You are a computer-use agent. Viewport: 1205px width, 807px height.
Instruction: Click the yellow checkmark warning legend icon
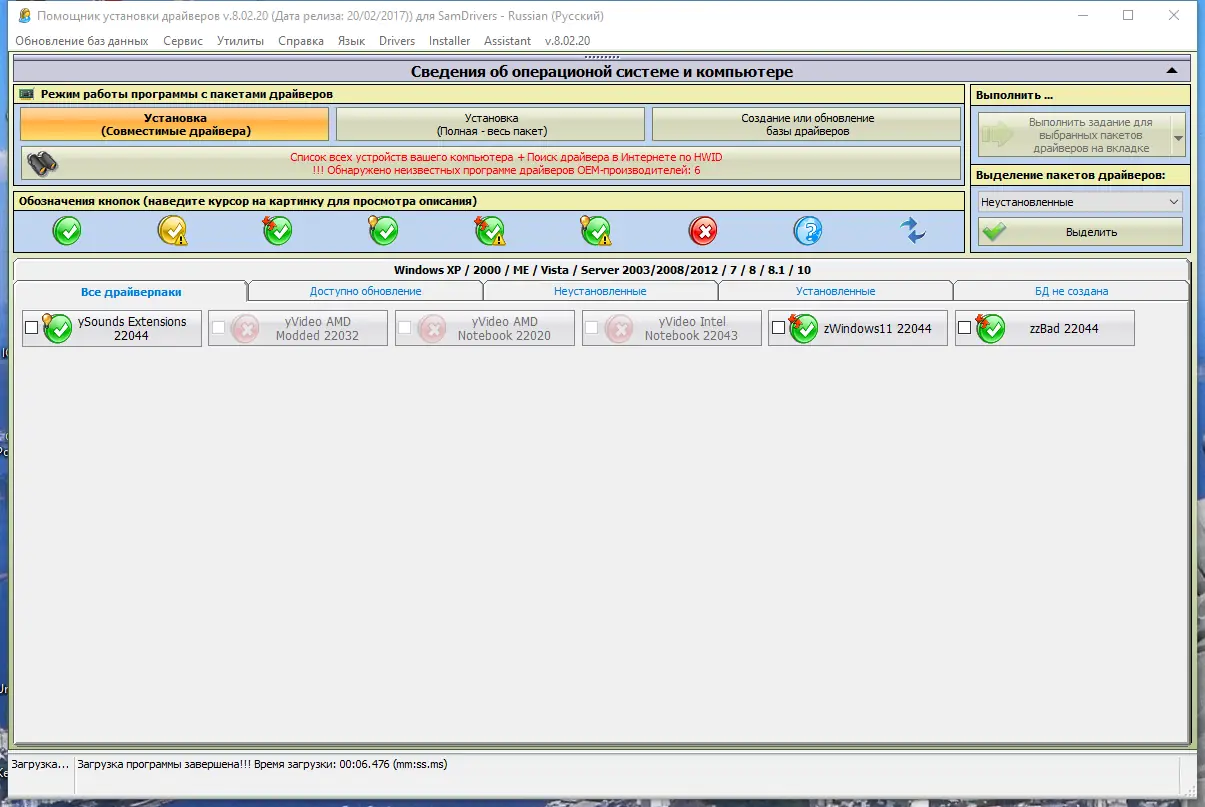point(172,231)
